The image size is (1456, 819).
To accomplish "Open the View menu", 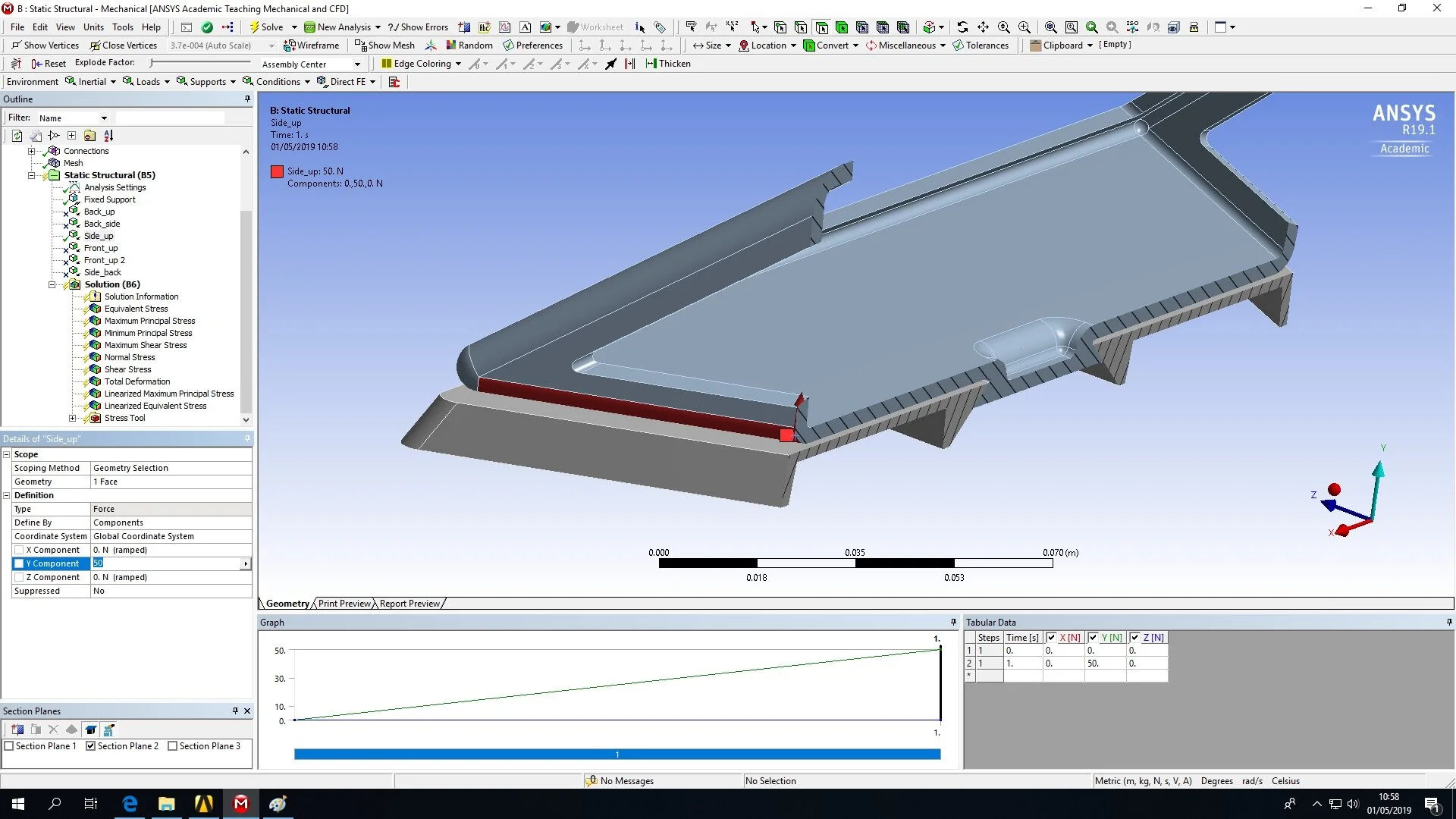I will pyautogui.click(x=65, y=27).
